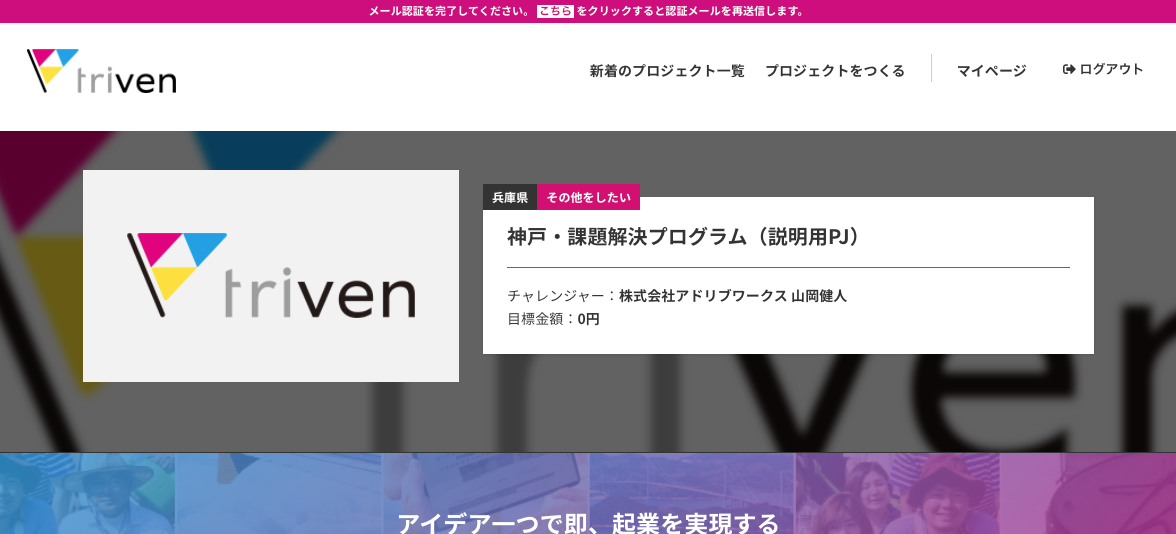Select the その他をしたい category tag
The width and height of the screenshot is (1176, 534).
click(x=588, y=197)
